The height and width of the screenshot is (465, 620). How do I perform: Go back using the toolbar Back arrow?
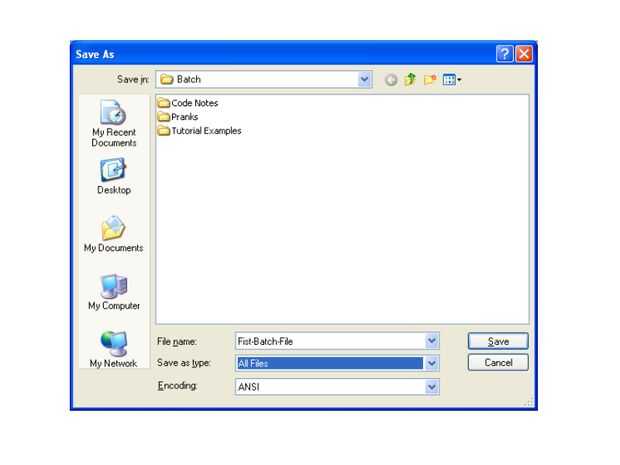(391, 80)
